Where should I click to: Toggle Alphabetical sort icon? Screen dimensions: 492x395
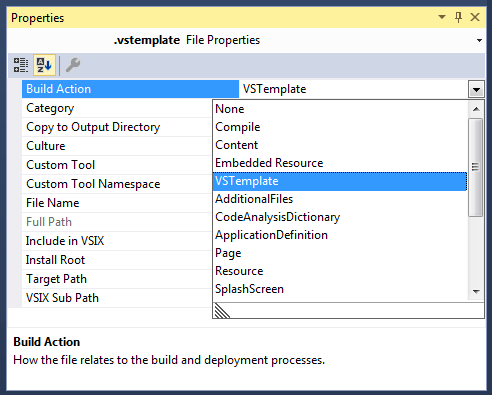coord(44,65)
